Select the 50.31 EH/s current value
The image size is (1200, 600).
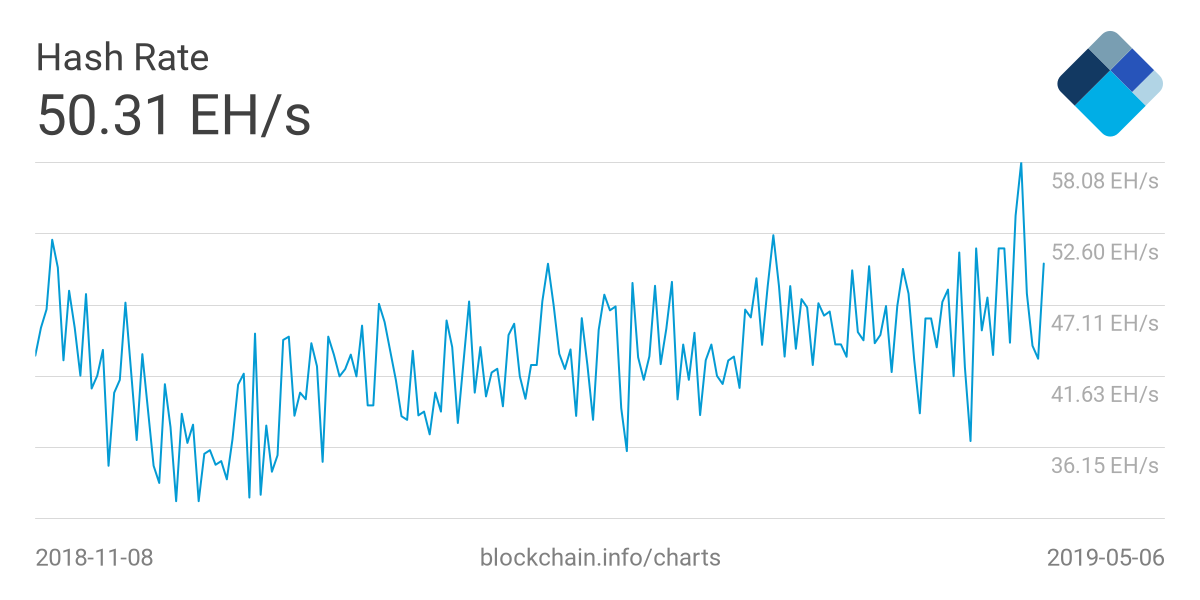tap(174, 116)
